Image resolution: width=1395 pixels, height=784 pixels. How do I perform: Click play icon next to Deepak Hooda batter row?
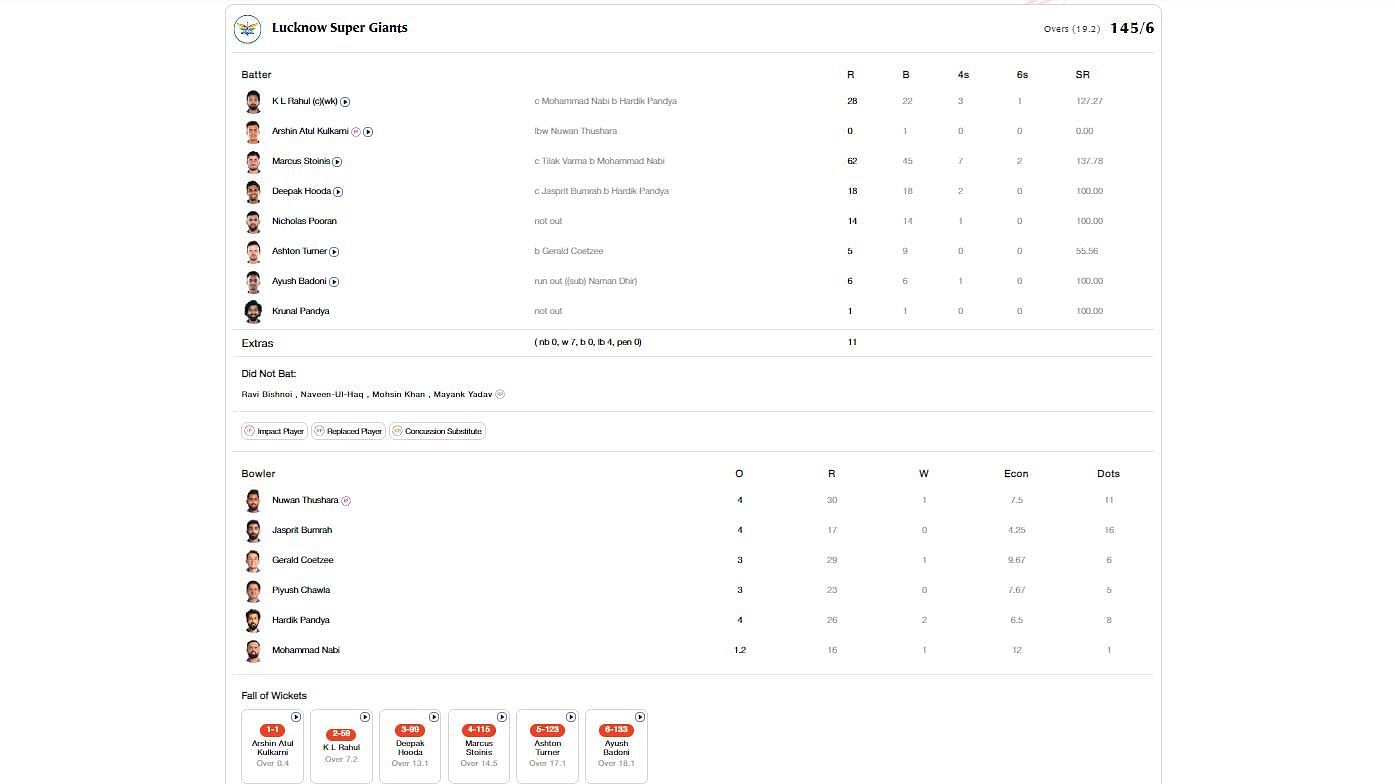(x=338, y=192)
